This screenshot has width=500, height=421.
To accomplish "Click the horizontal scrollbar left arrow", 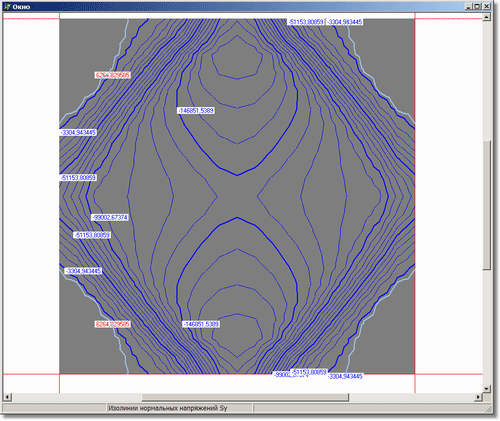I will tap(8, 397).
